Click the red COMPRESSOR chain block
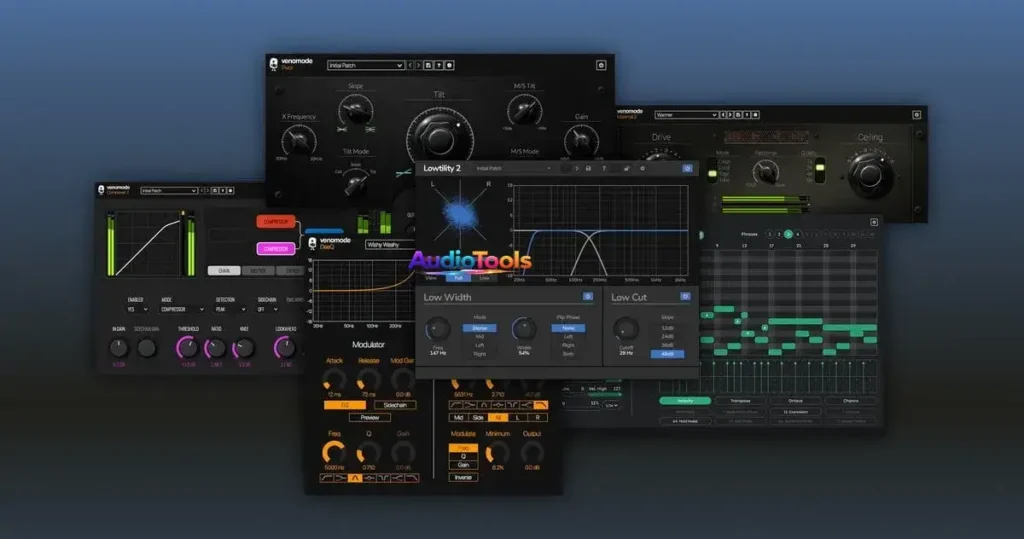 pos(276,221)
